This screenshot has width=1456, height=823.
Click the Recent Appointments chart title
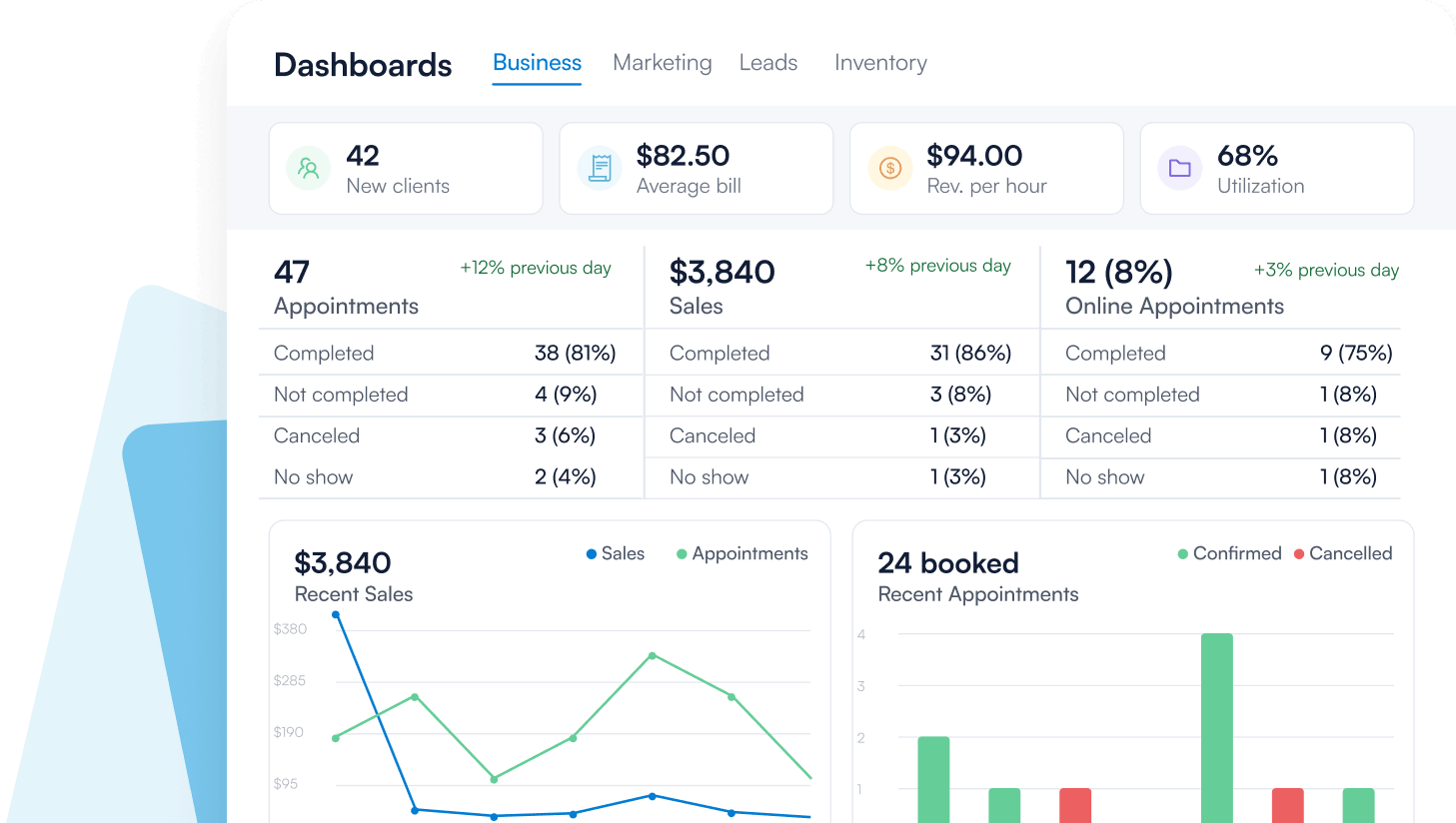click(x=978, y=594)
